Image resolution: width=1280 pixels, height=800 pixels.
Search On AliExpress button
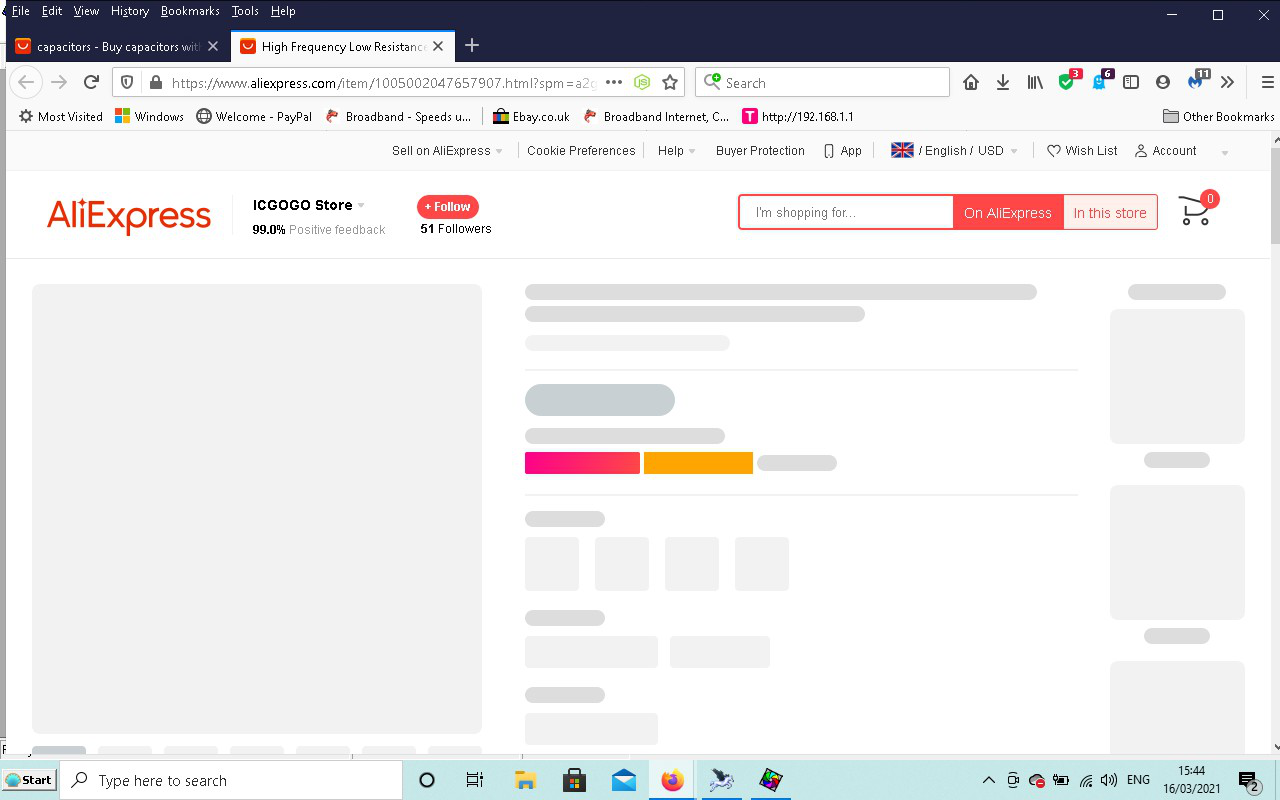tap(1008, 213)
